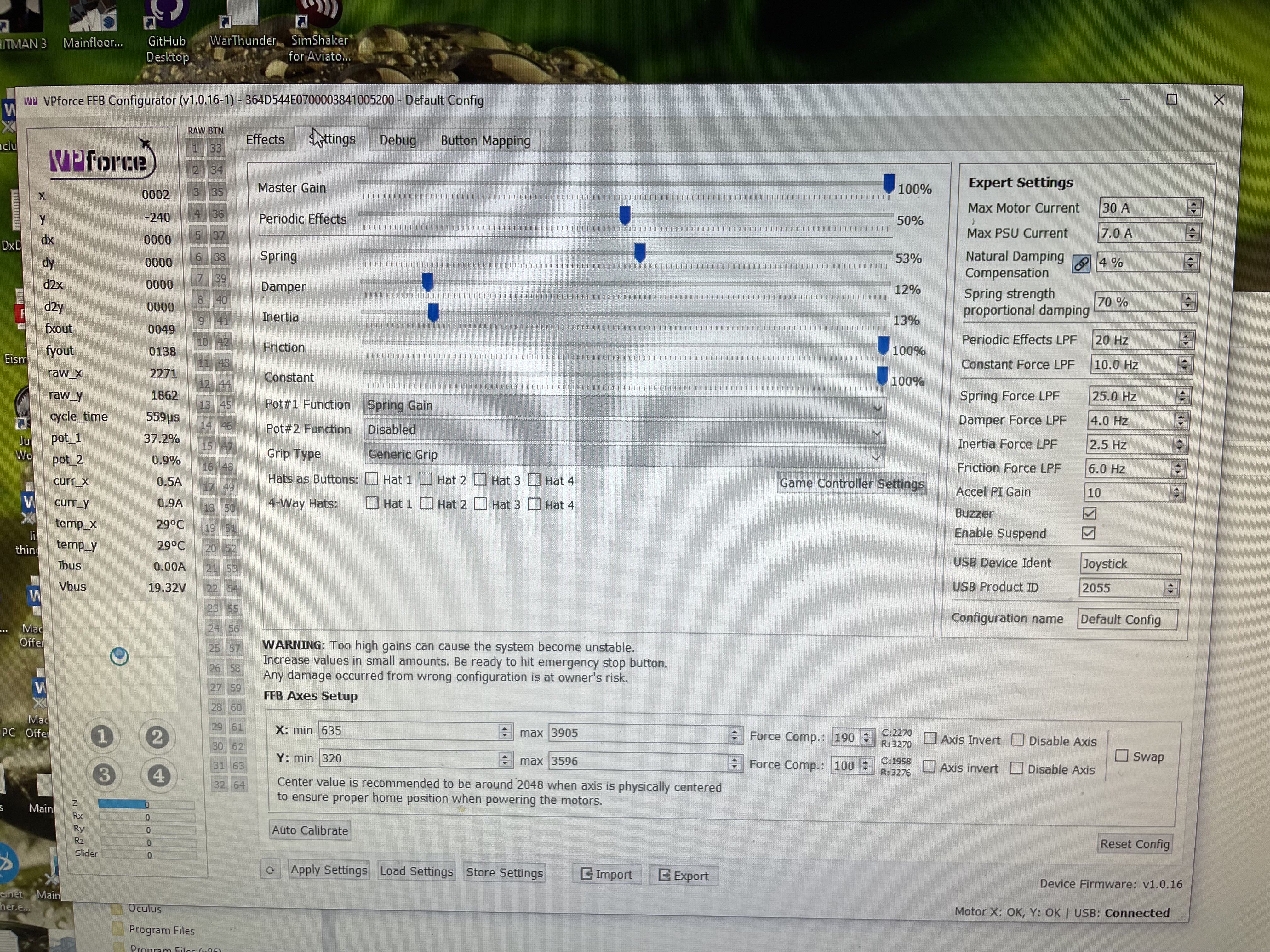This screenshot has height=952, width=1270.
Task: Select effect slot 1 circle icon
Action: tap(103, 737)
